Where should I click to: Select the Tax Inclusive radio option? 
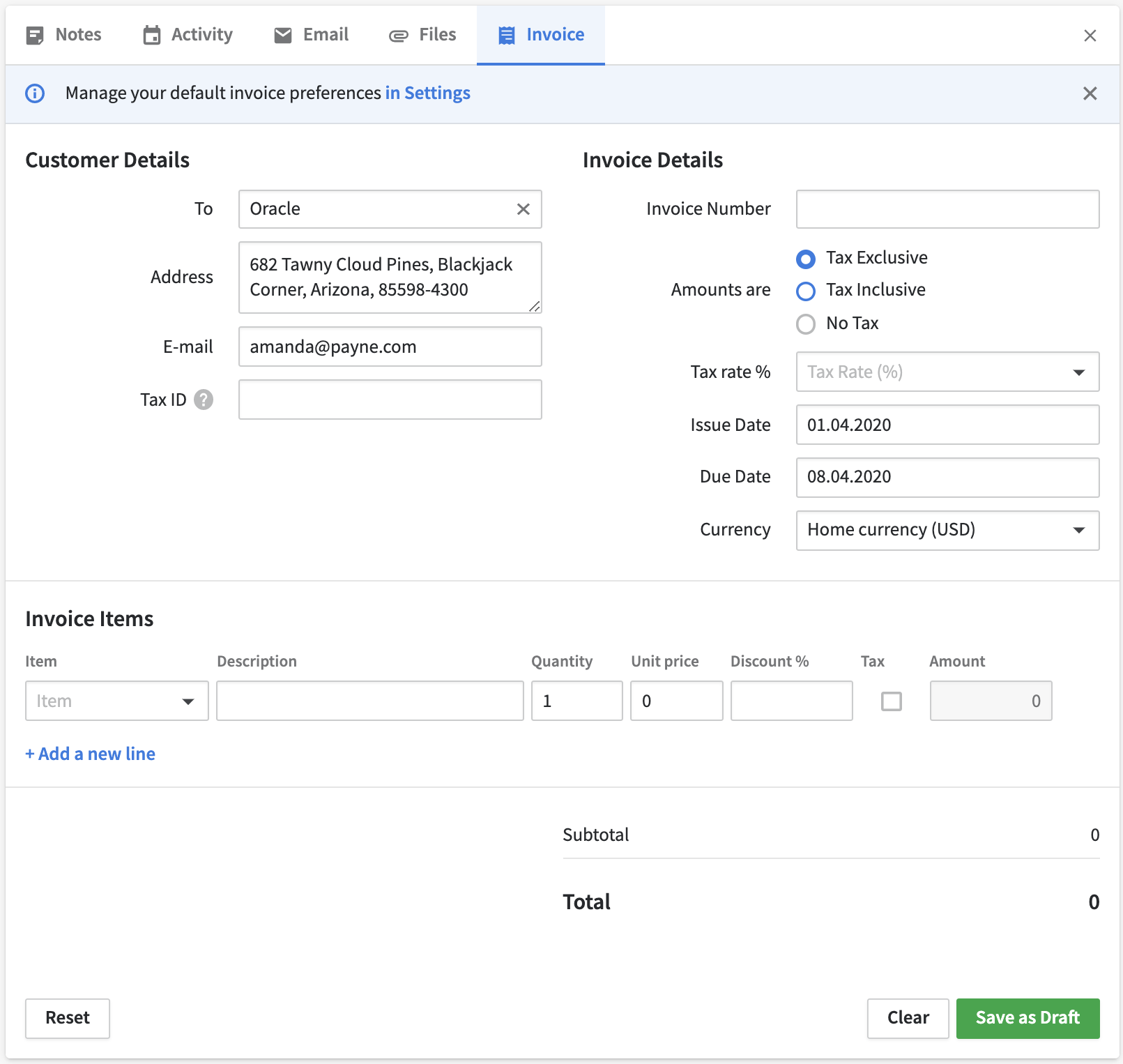[806, 291]
